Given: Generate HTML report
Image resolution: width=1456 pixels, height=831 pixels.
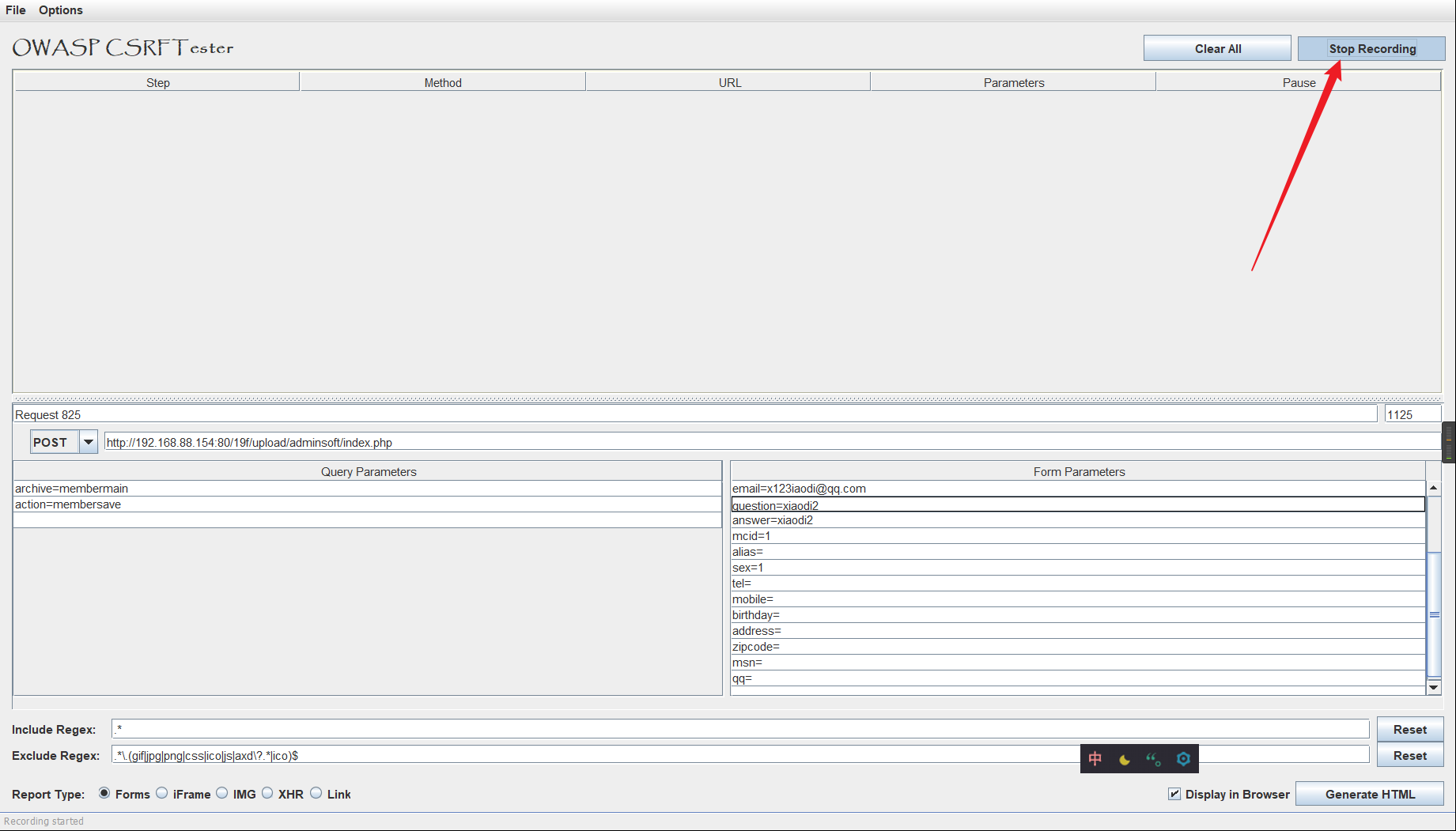Looking at the screenshot, I should click(1371, 794).
